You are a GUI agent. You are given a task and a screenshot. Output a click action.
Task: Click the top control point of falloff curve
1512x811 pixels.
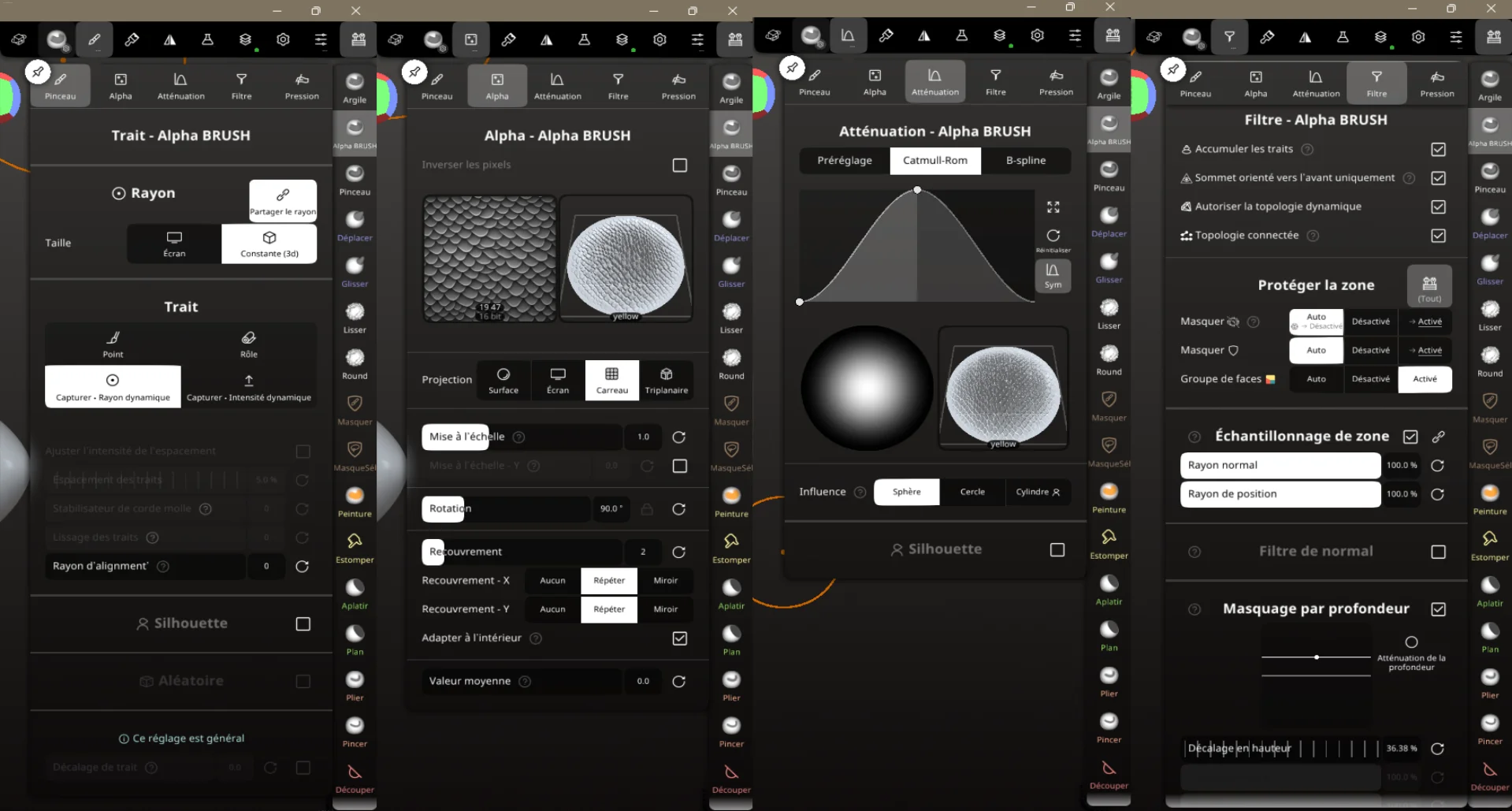[x=917, y=190]
